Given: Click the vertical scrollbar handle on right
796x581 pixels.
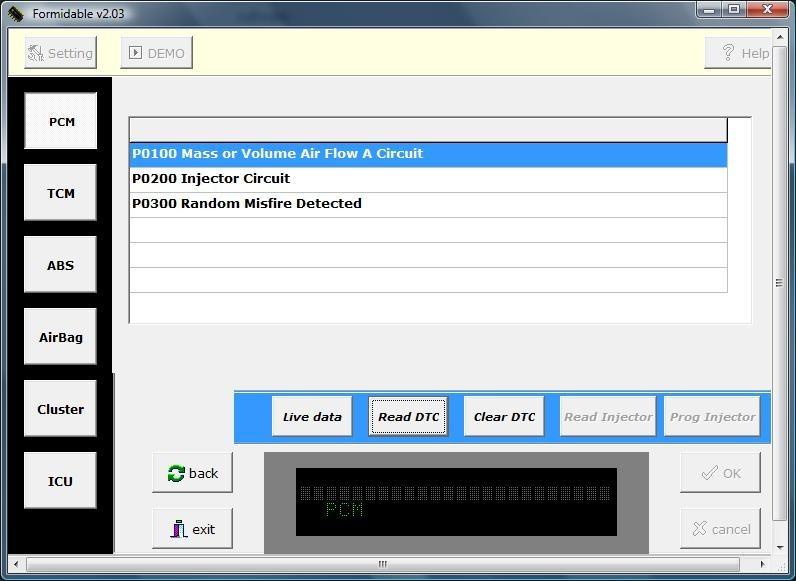Looking at the screenshot, I should [x=779, y=284].
